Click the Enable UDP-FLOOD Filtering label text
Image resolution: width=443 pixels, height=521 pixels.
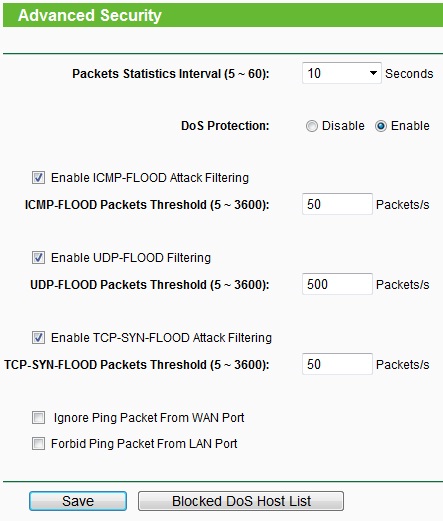[131, 258]
